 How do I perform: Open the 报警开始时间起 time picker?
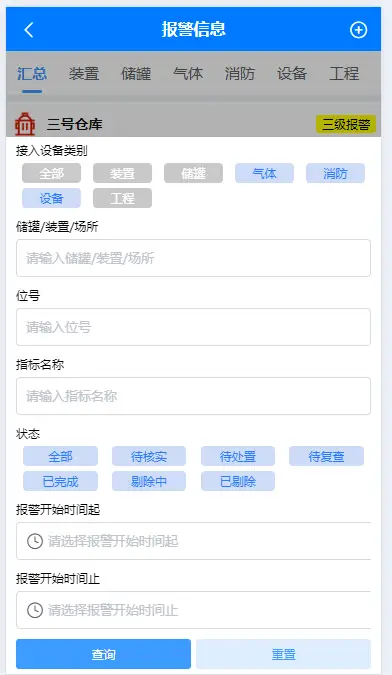(x=193, y=541)
